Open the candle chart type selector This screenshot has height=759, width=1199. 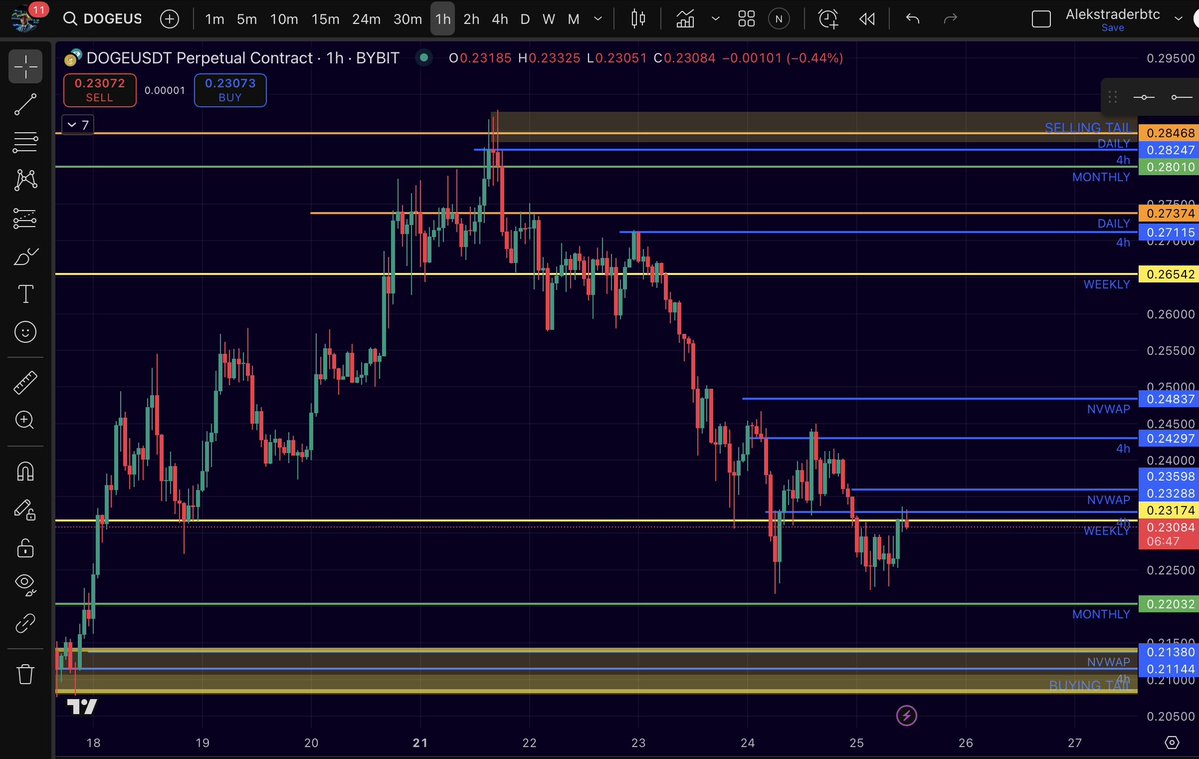[x=638, y=19]
